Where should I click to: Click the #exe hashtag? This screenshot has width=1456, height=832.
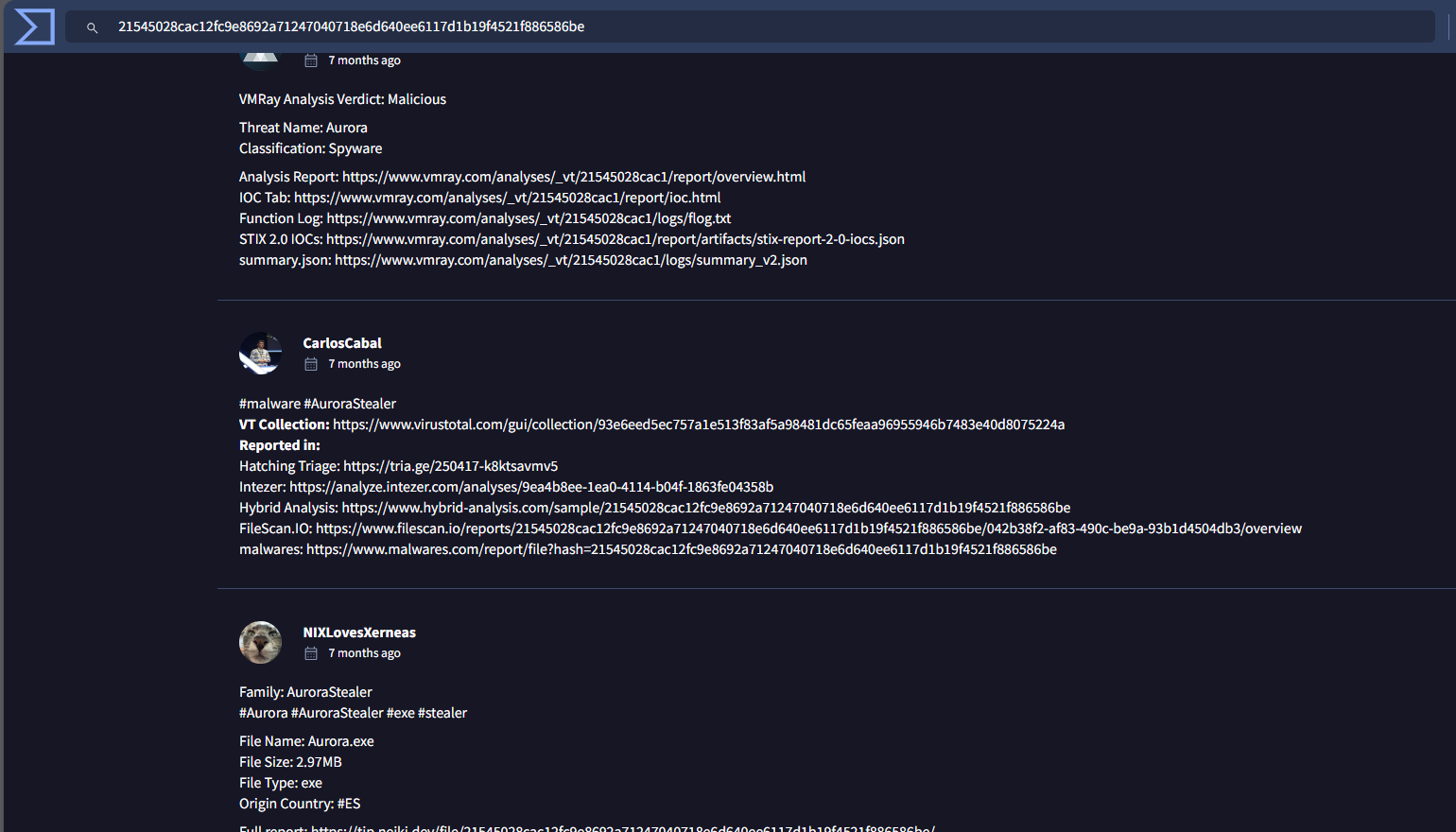(x=400, y=713)
